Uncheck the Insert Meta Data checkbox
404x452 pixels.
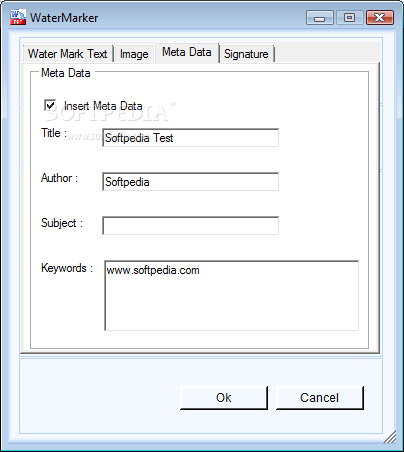[50, 105]
